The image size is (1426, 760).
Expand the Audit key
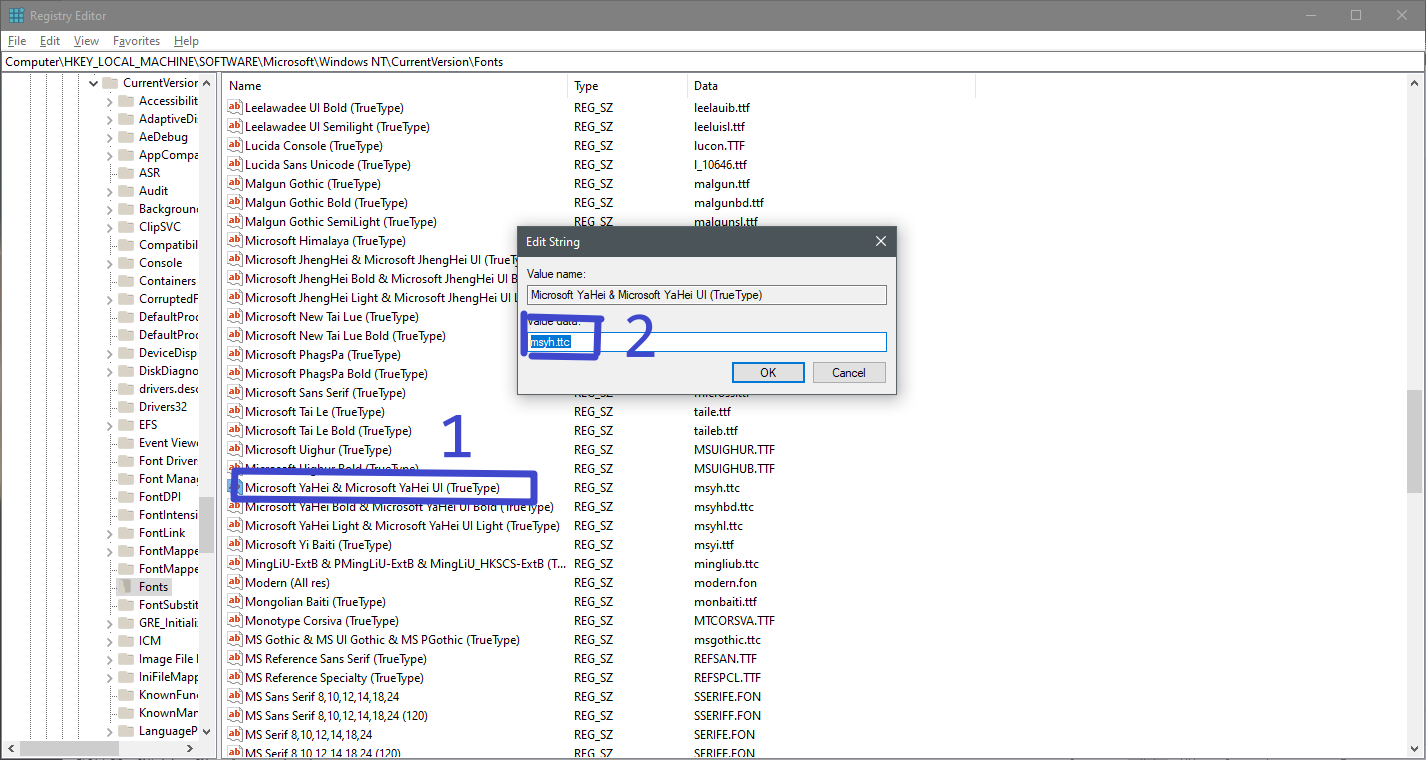click(x=110, y=191)
